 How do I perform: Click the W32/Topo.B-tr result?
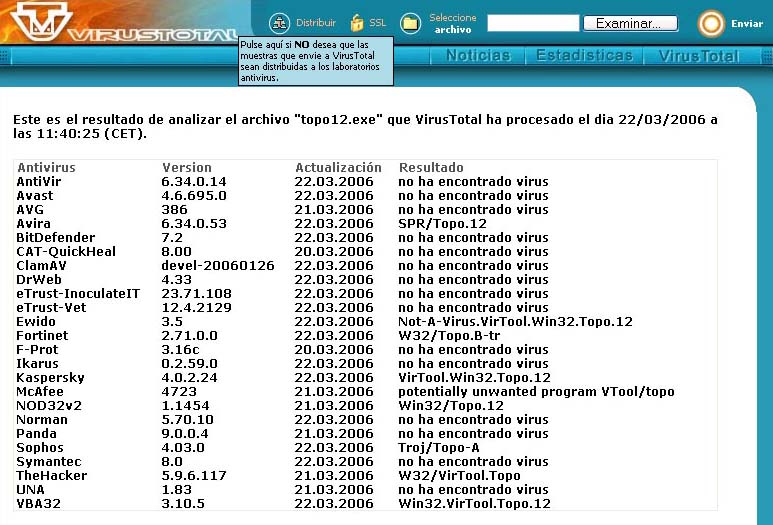click(449, 336)
